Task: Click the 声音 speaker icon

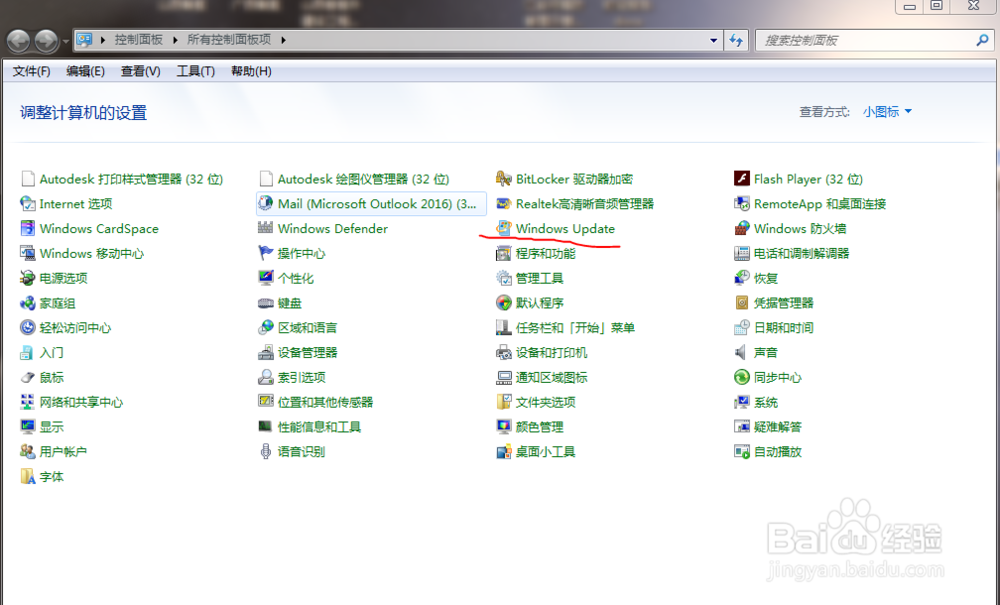Action: (x=742, y=353)
